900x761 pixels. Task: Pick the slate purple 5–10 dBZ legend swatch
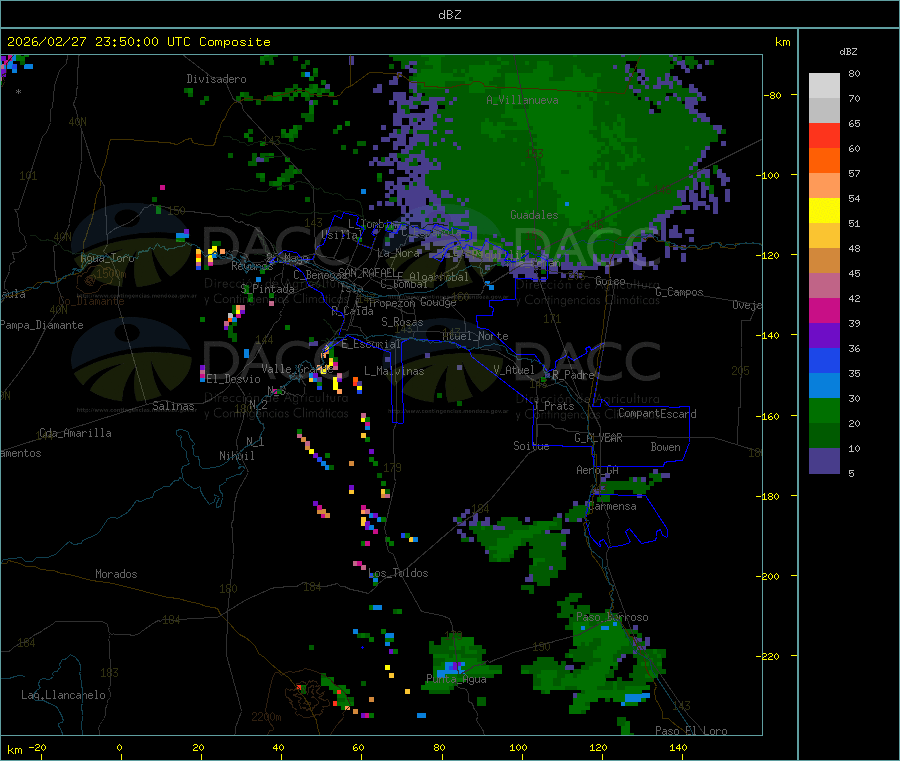pos(824,461)
